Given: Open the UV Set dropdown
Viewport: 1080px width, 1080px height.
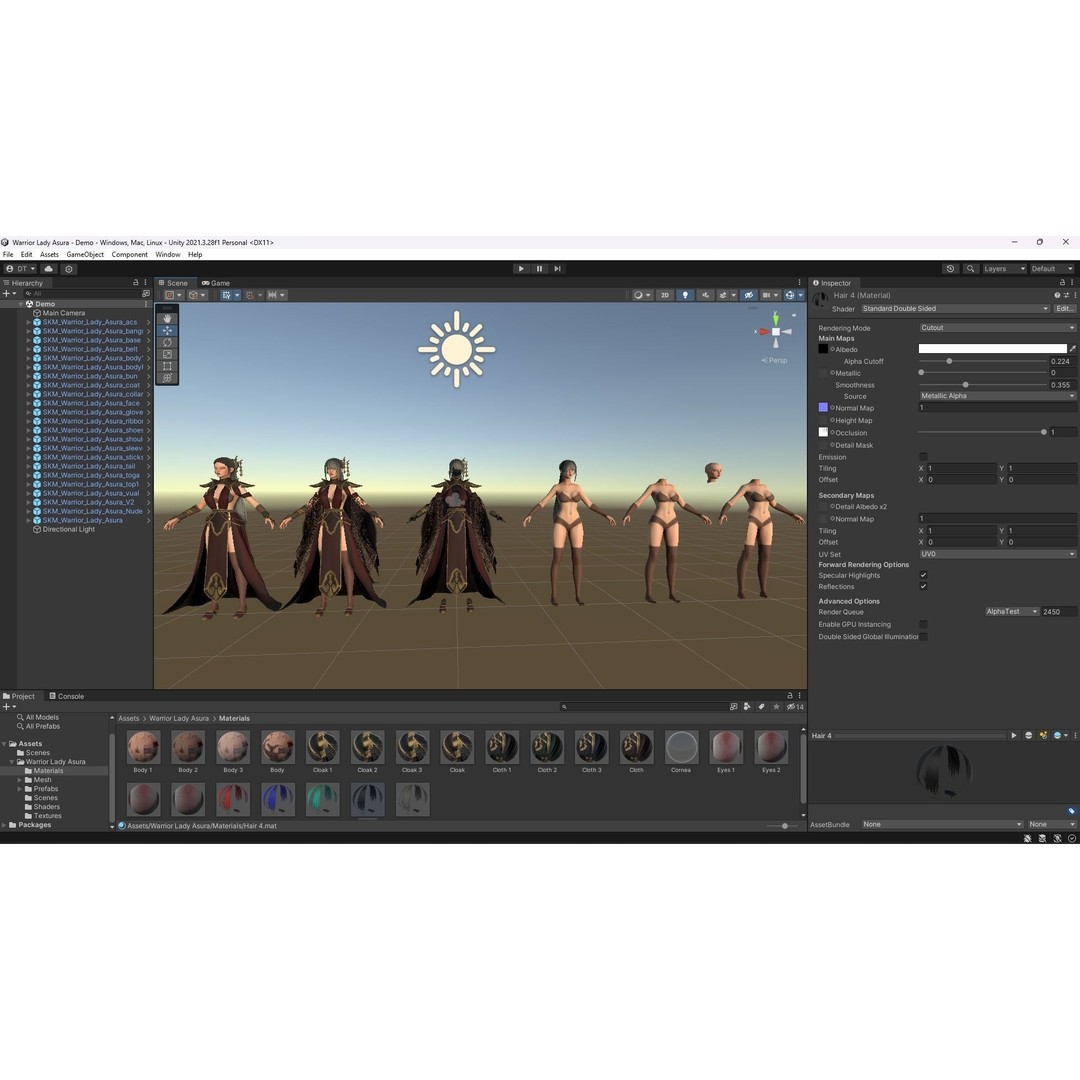Looking at the screenshot, I should click(997, 554).
